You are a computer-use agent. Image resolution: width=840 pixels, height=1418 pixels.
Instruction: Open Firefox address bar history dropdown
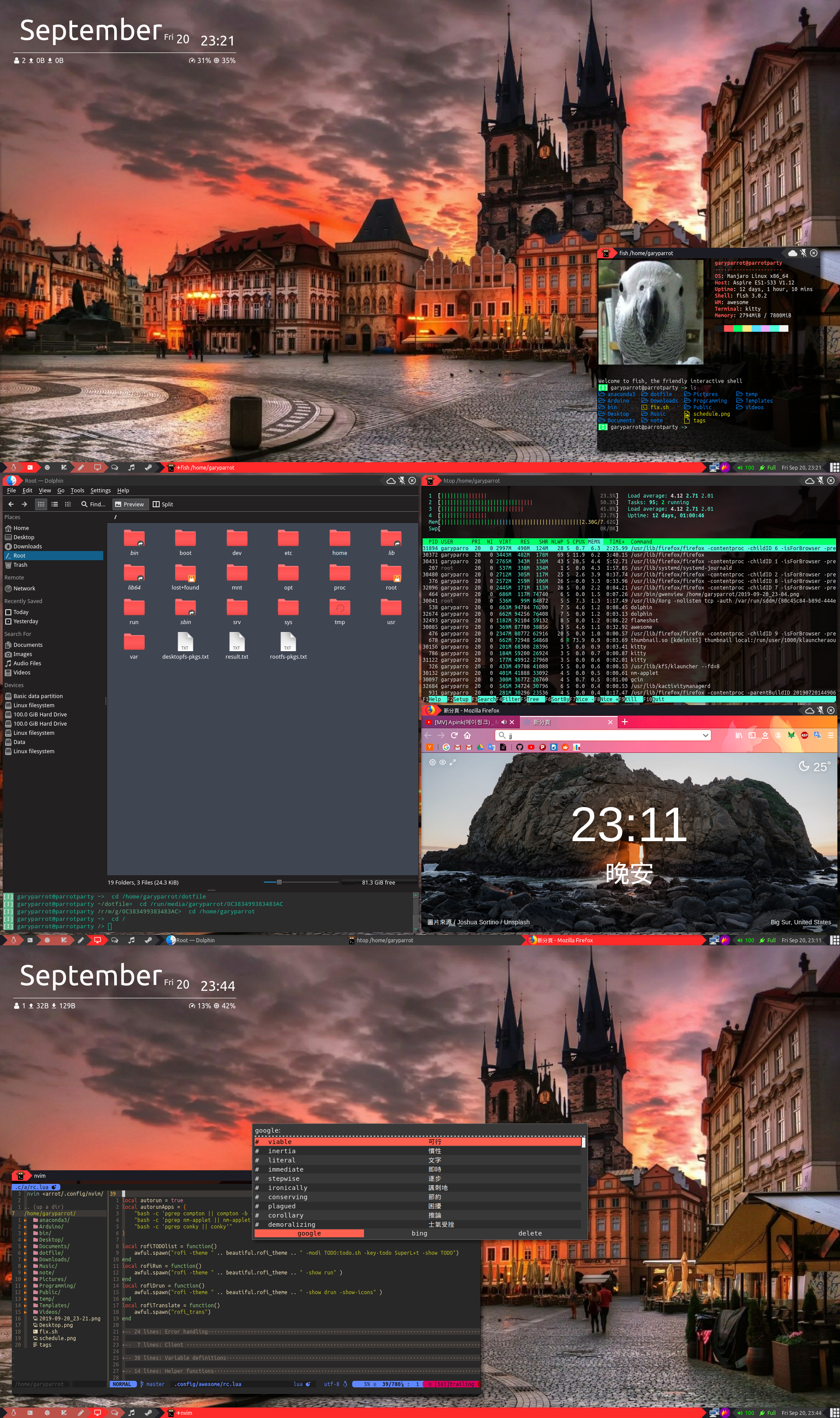[705, 735]
